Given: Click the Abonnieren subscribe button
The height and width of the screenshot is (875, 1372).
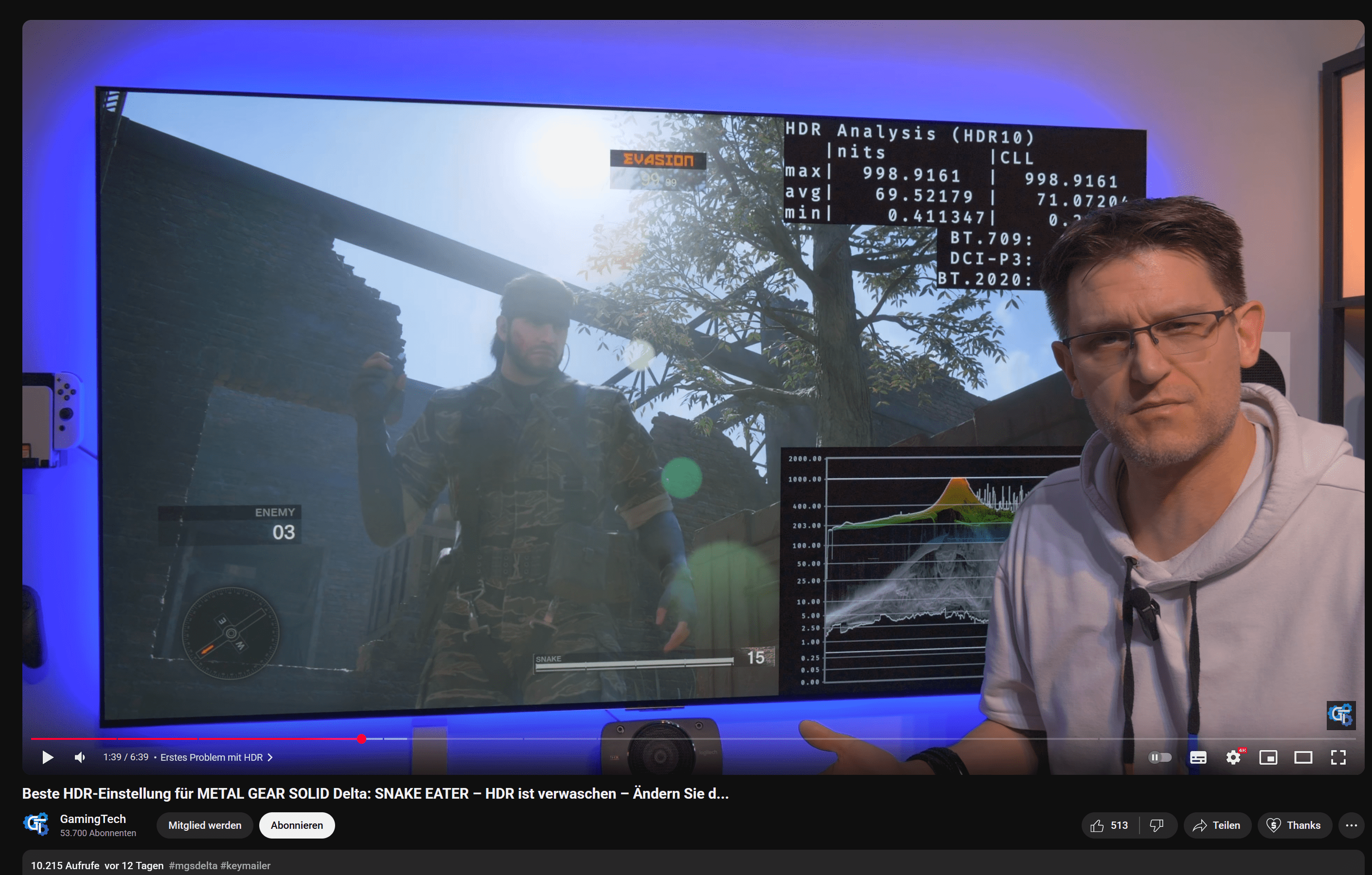Looking at the screenshot, I should click(297, 825).
